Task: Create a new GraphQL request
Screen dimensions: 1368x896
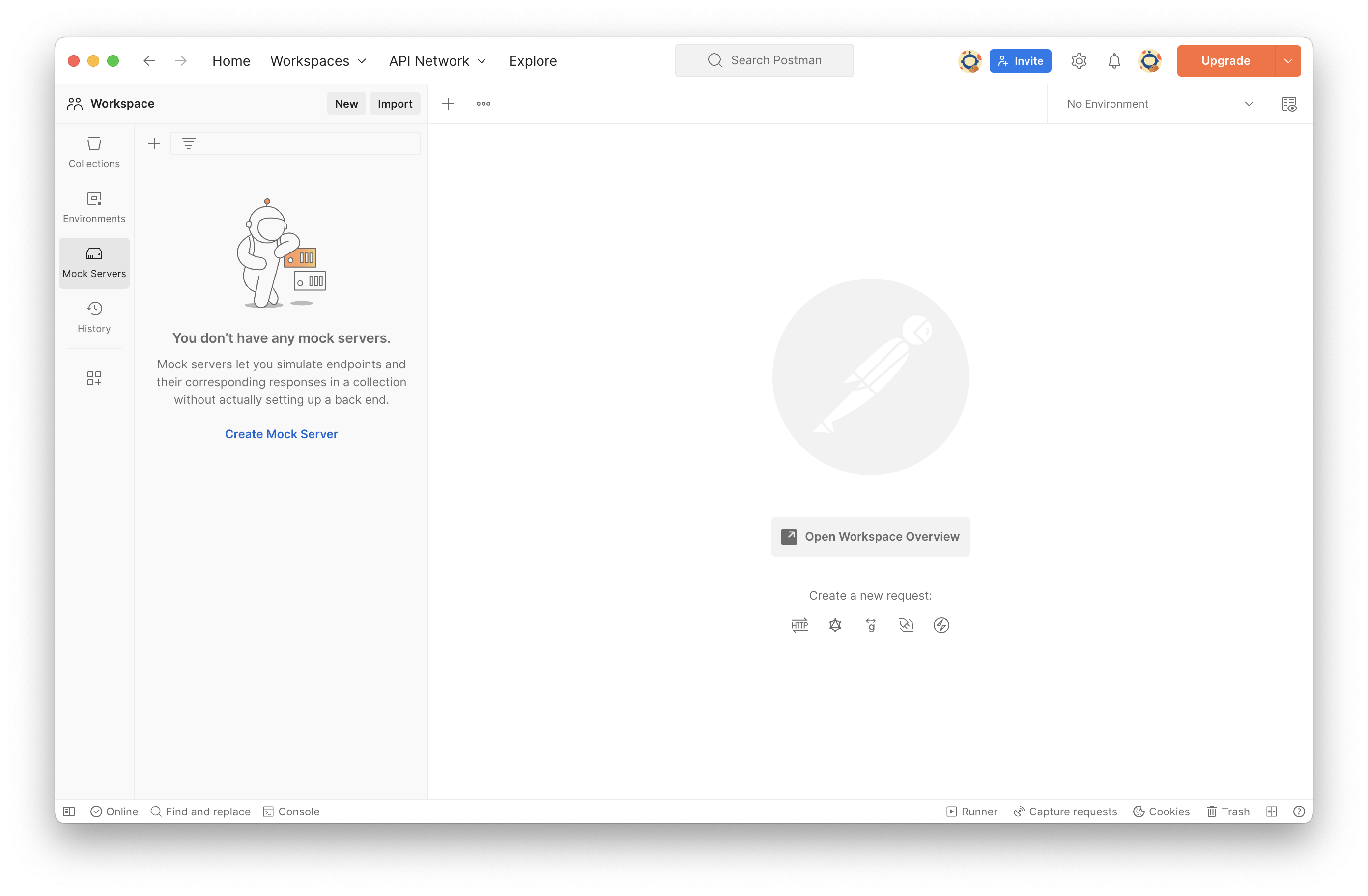Action: tap(835, 625)
